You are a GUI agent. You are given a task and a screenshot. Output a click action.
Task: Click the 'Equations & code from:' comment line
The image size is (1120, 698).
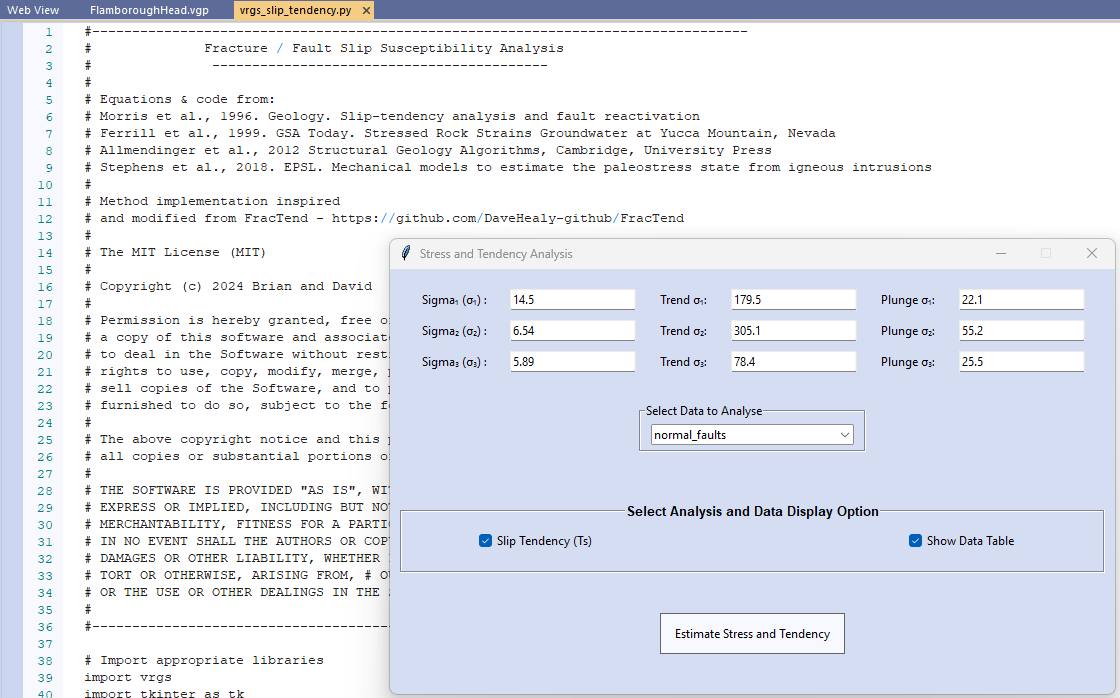point(179,99)
